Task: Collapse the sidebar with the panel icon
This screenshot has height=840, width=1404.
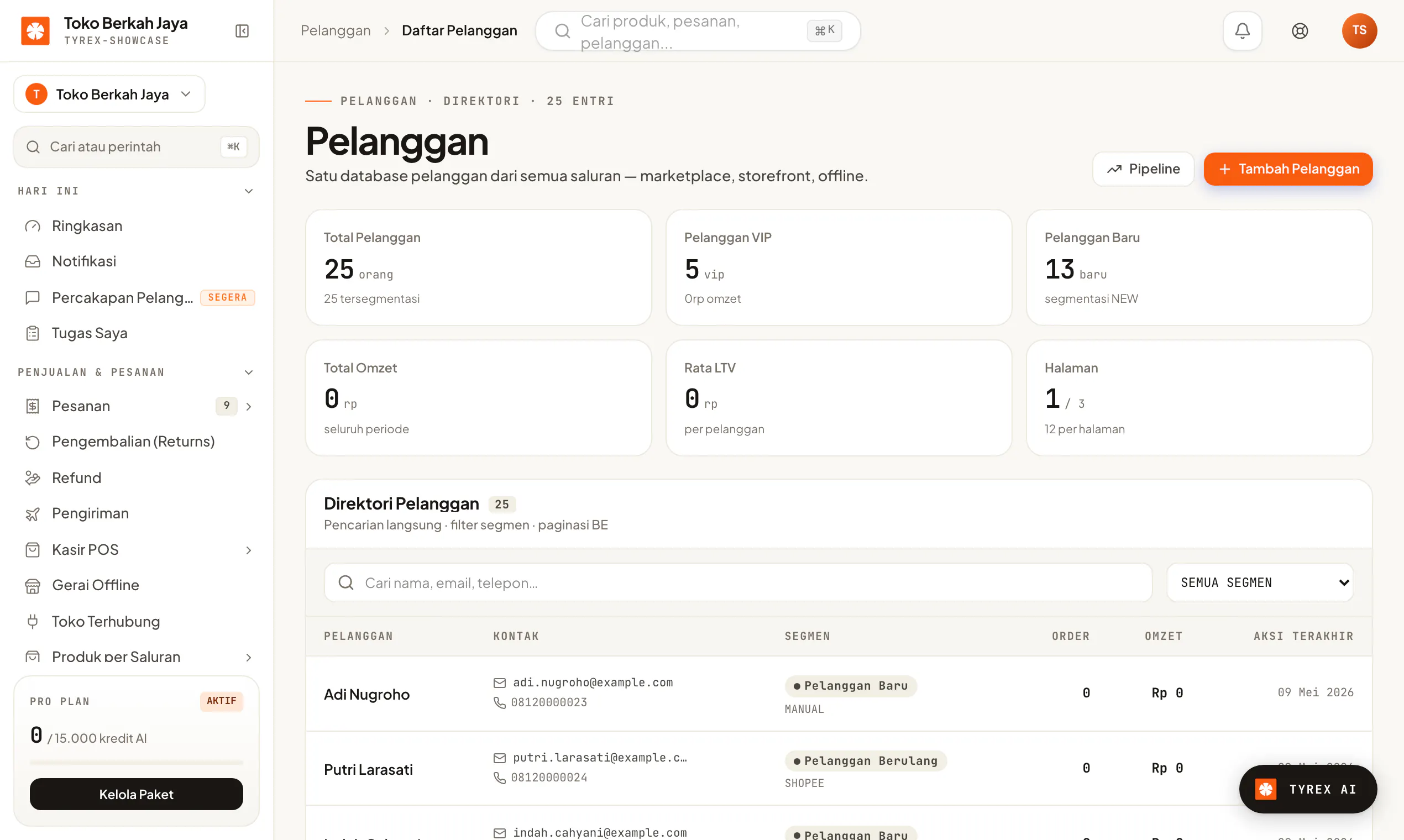Action: [242, 30]
